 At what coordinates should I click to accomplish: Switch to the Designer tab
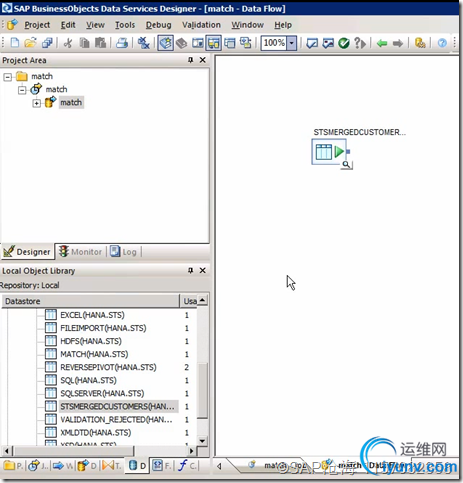pyautogui.click(x=27, y=252)
